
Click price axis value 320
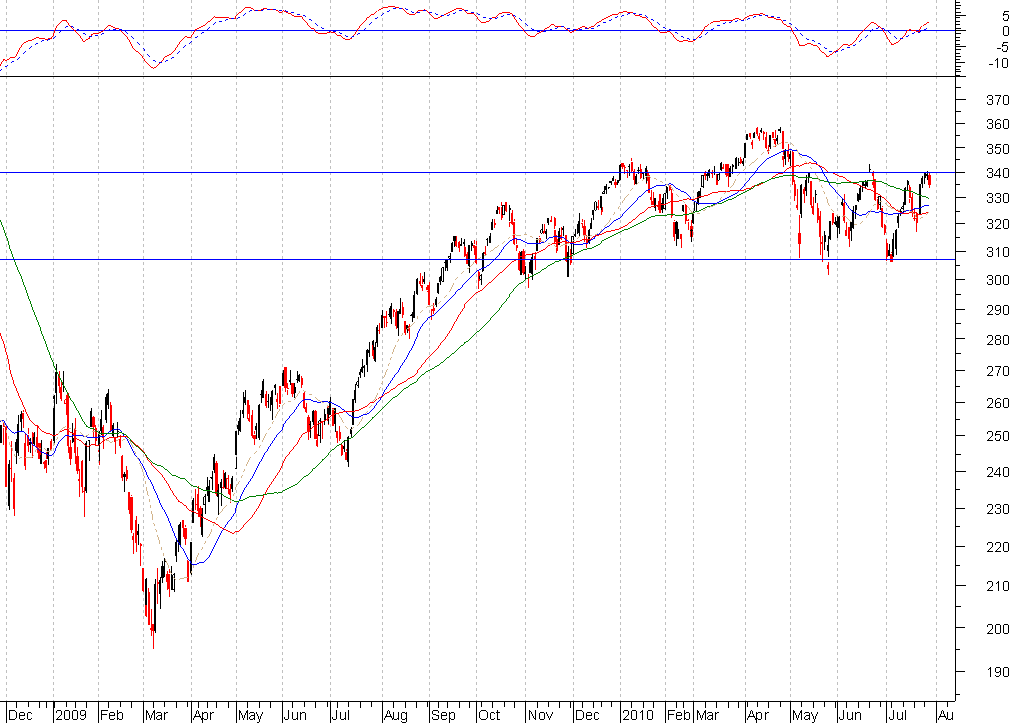pos(997,224)
